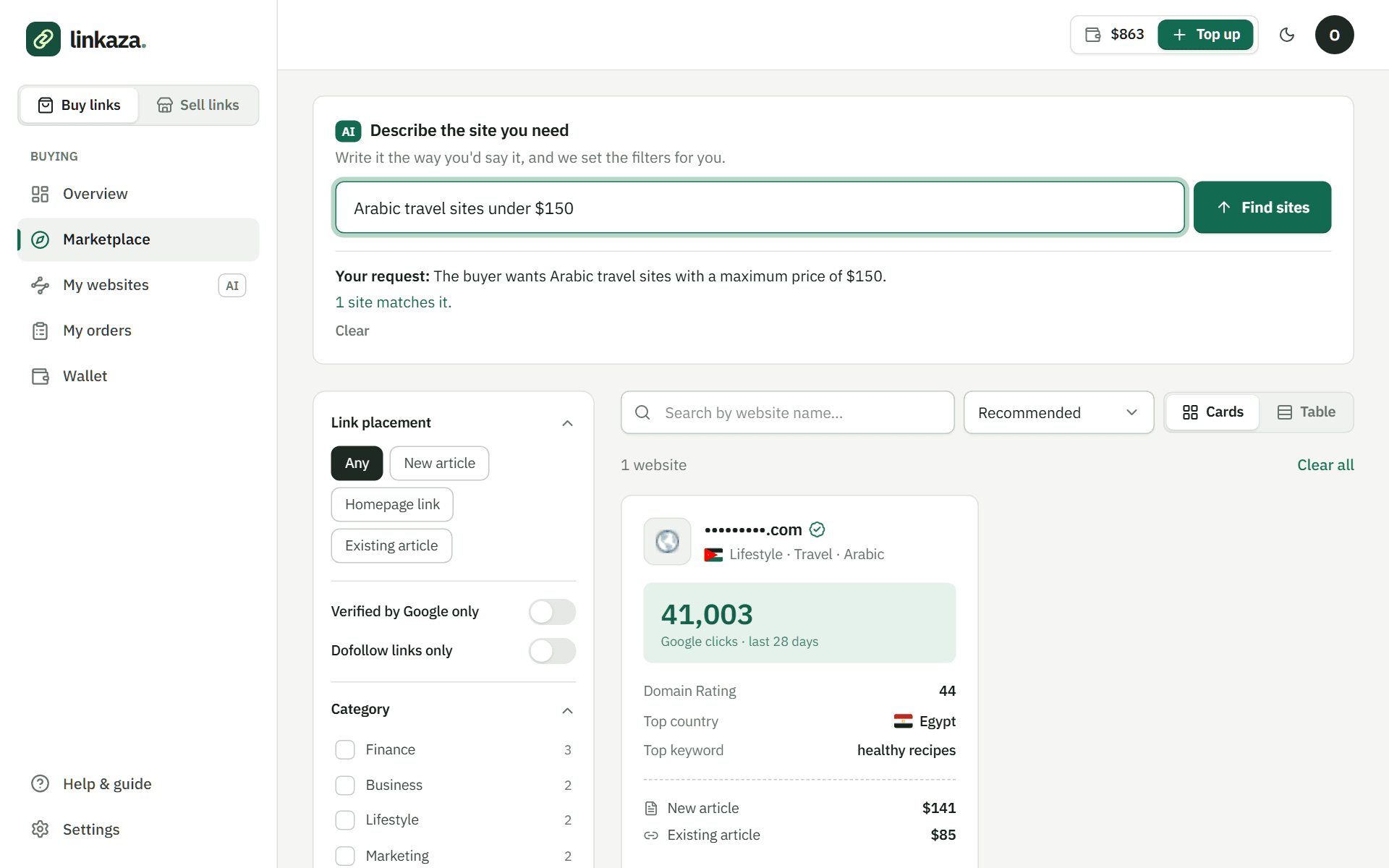The width and height of the screenshot is (1389, 868).
Task: Select Existing article placement filter
Action: point(391,545)
